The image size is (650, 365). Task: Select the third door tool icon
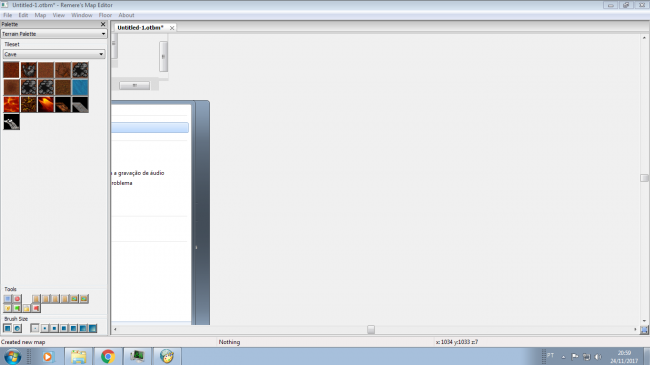click(x=55, y=299)
